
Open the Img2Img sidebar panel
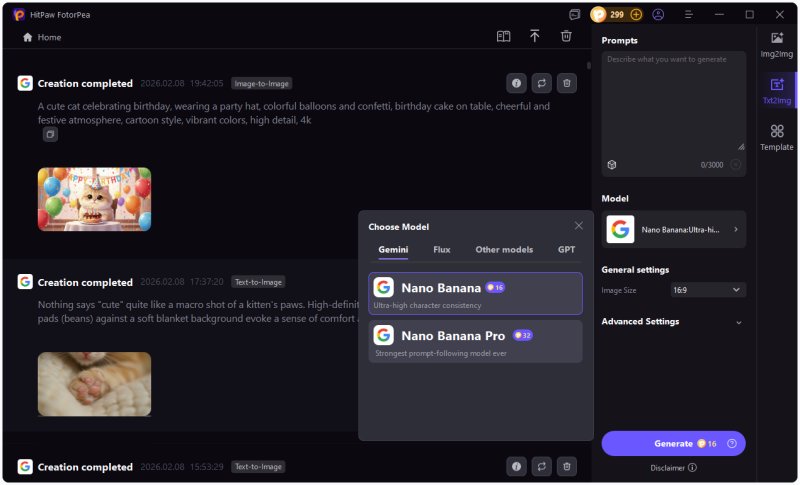tap(777, 44)
